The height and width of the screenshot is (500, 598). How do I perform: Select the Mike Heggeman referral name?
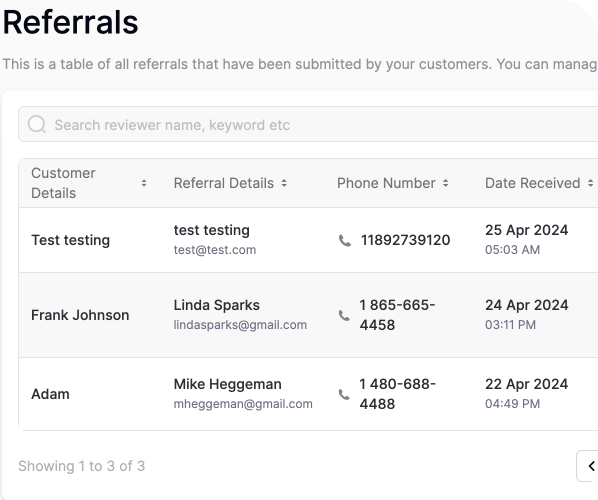[x=228, y=384]
